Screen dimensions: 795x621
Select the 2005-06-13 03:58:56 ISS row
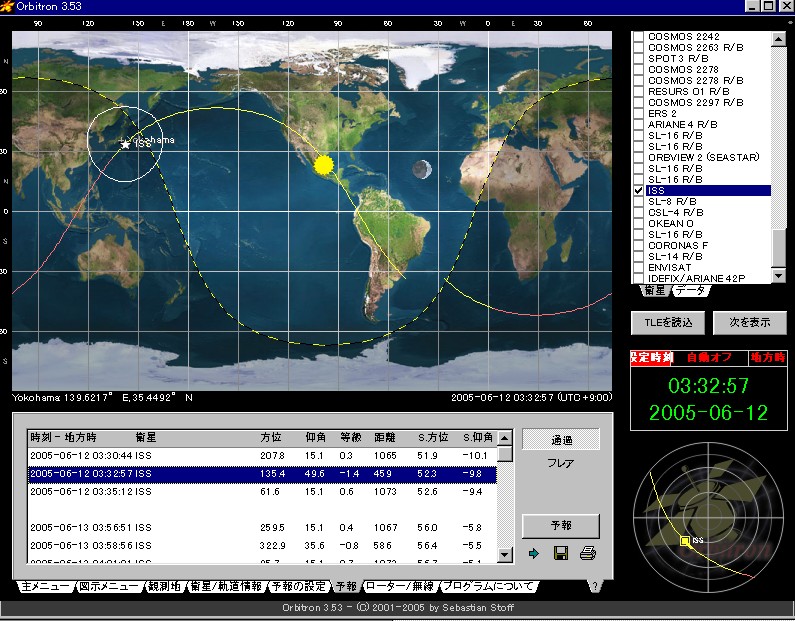point(262,546)
